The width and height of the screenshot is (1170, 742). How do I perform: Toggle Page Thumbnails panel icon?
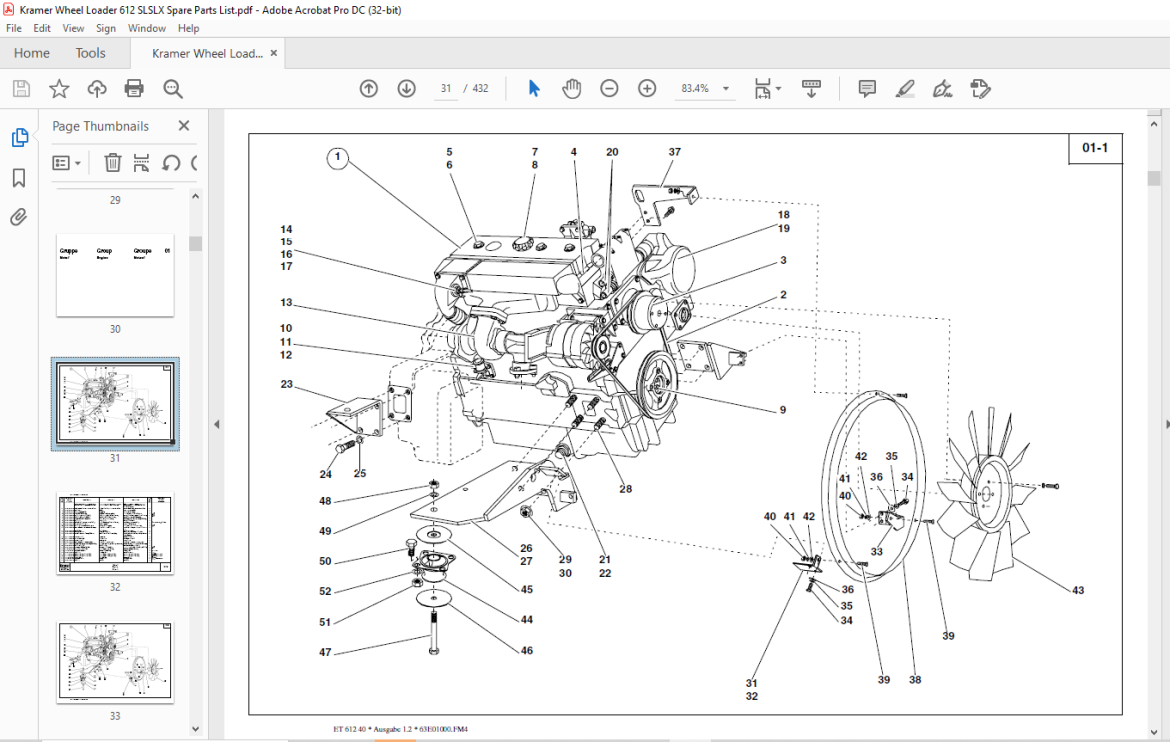20,138
